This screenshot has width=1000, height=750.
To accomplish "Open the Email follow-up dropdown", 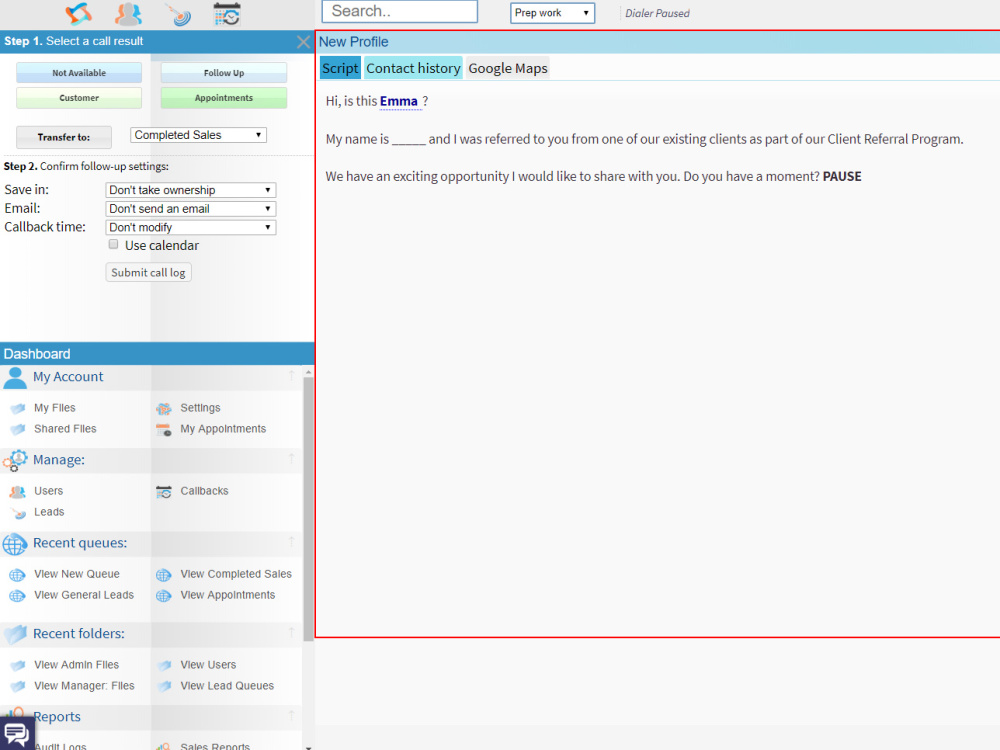I will [191, 209].
